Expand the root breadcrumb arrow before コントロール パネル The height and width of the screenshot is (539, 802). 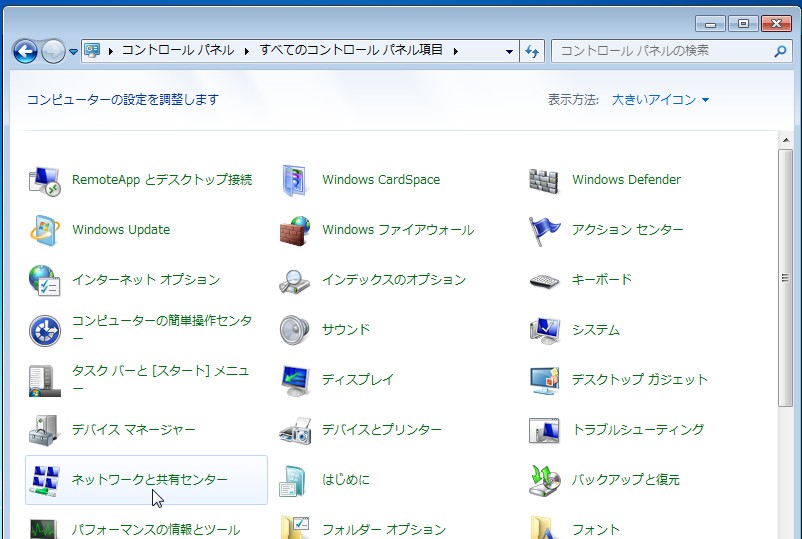coord(110,51)
